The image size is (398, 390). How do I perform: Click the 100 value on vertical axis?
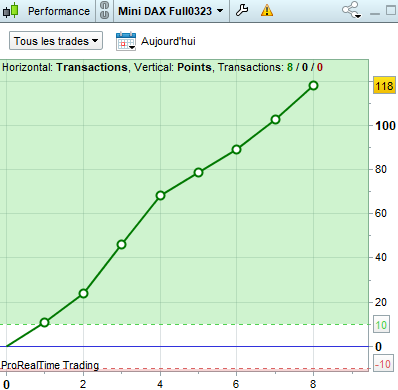tap(385, 126)
